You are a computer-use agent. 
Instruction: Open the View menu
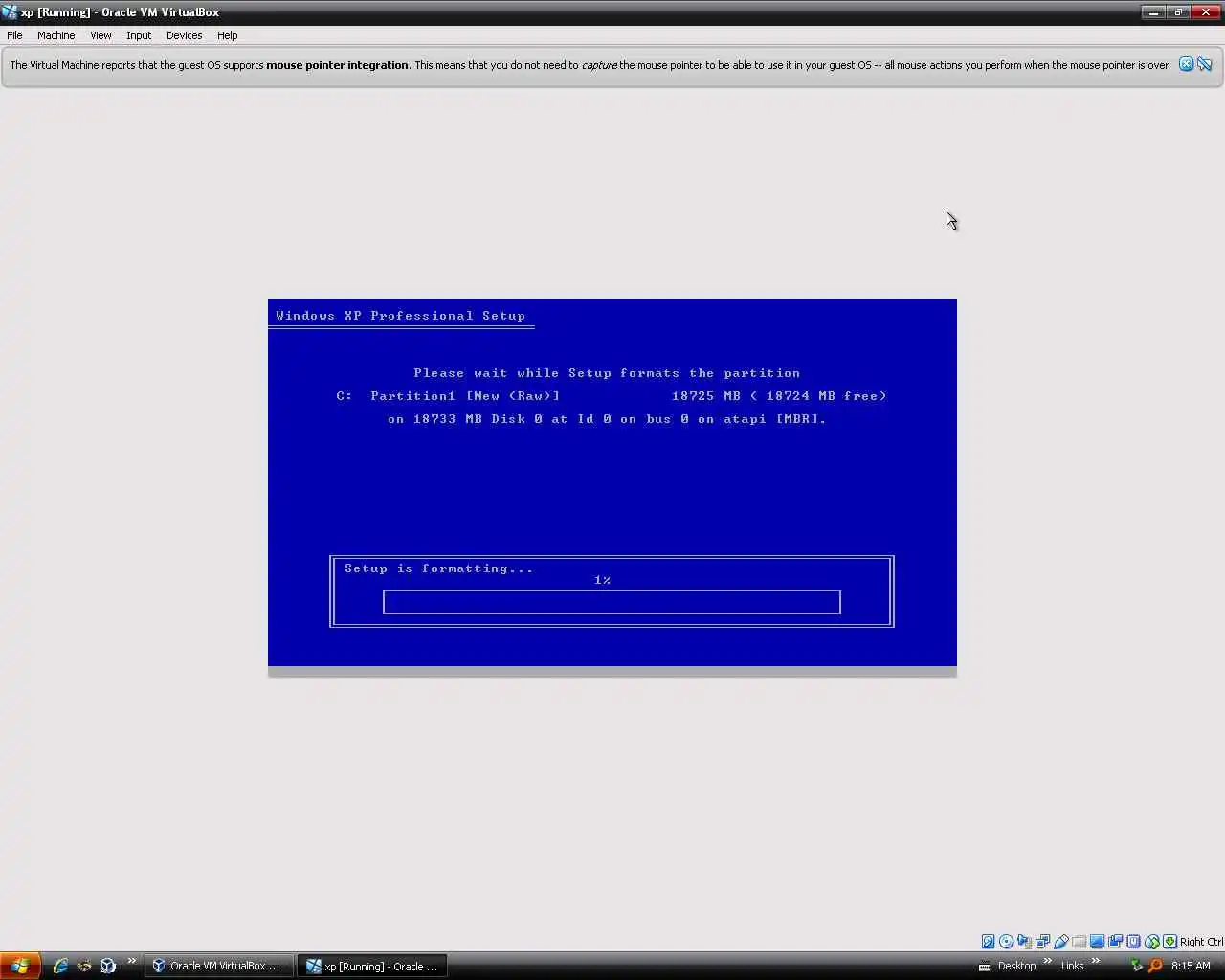pyautogui.click(x=100, y=35)
